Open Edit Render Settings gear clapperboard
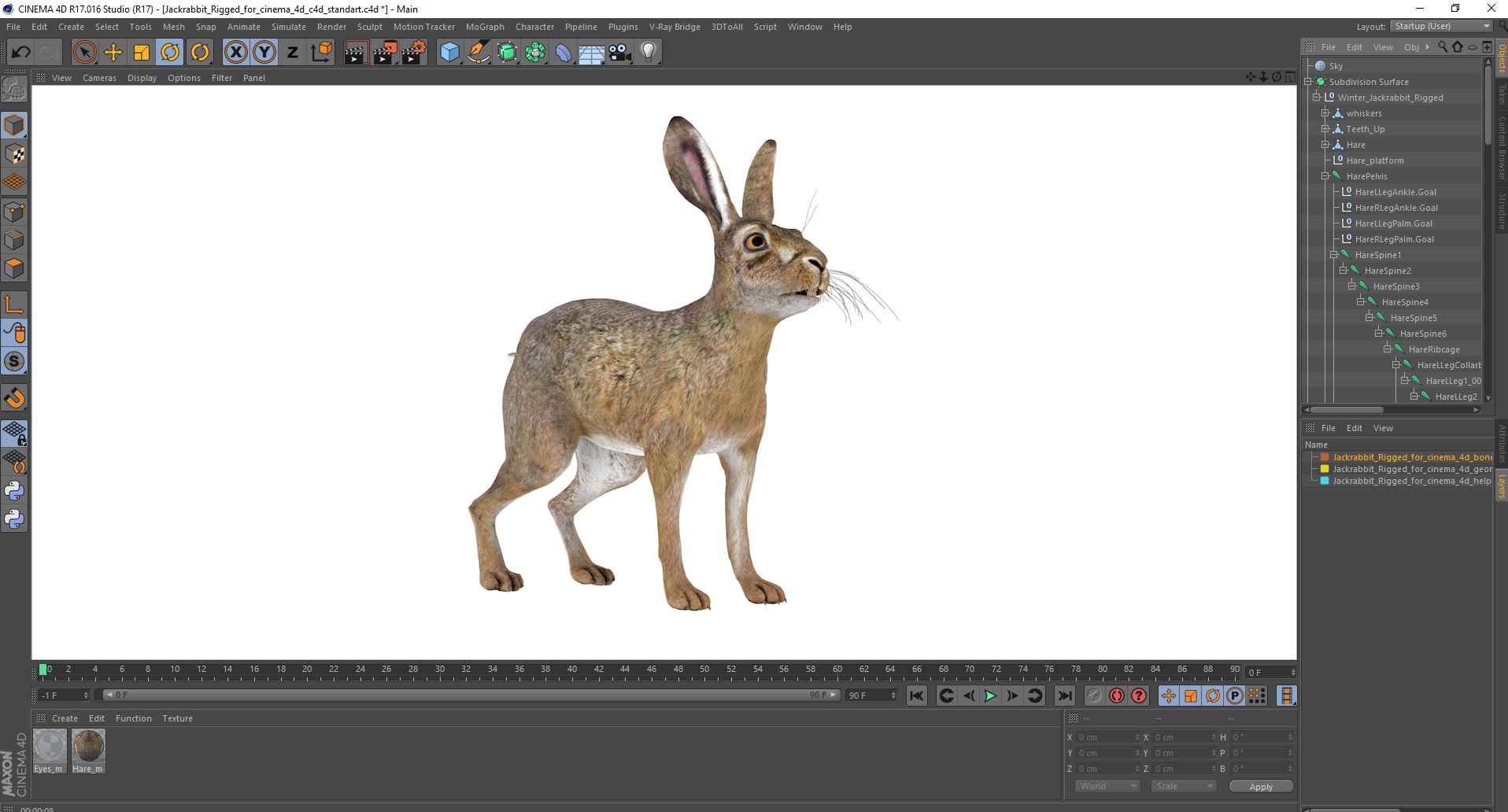The height and width of the screenshot is (812, 1508). point(414,53)
